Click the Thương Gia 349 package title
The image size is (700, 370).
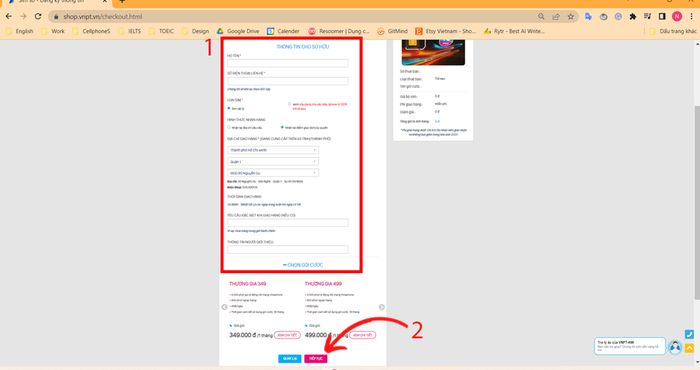click(247, 284)
